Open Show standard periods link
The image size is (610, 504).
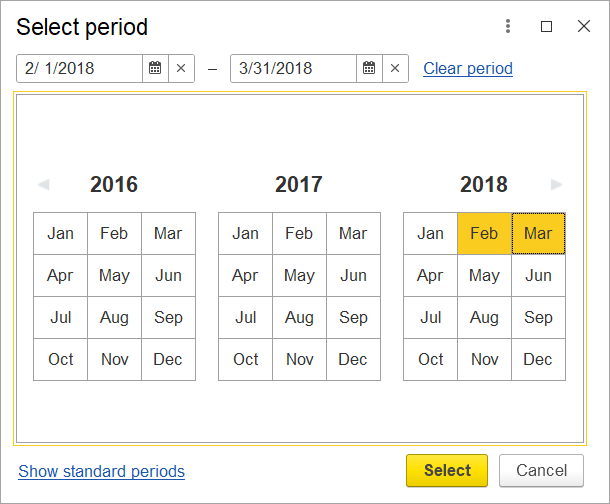tap(102, 471)
